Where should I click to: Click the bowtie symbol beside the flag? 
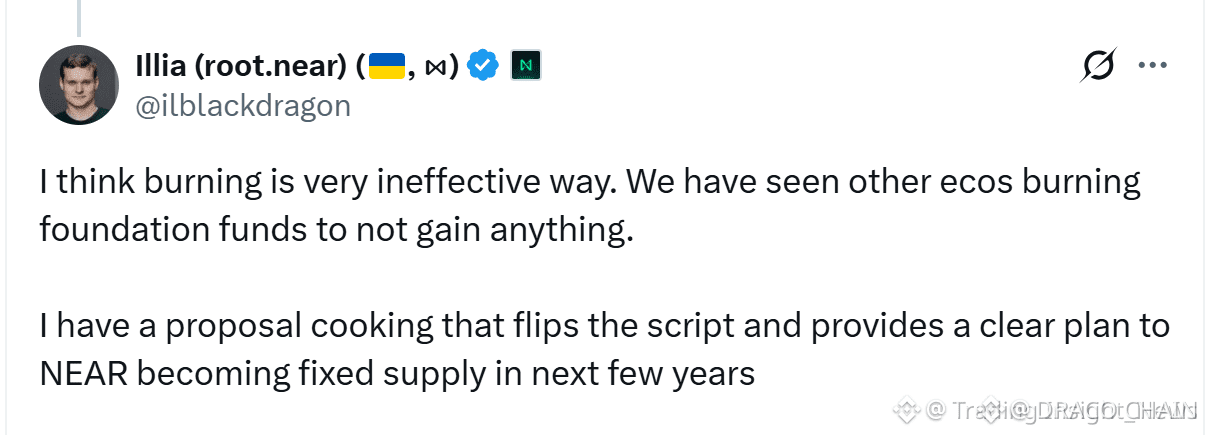point(436,67)
